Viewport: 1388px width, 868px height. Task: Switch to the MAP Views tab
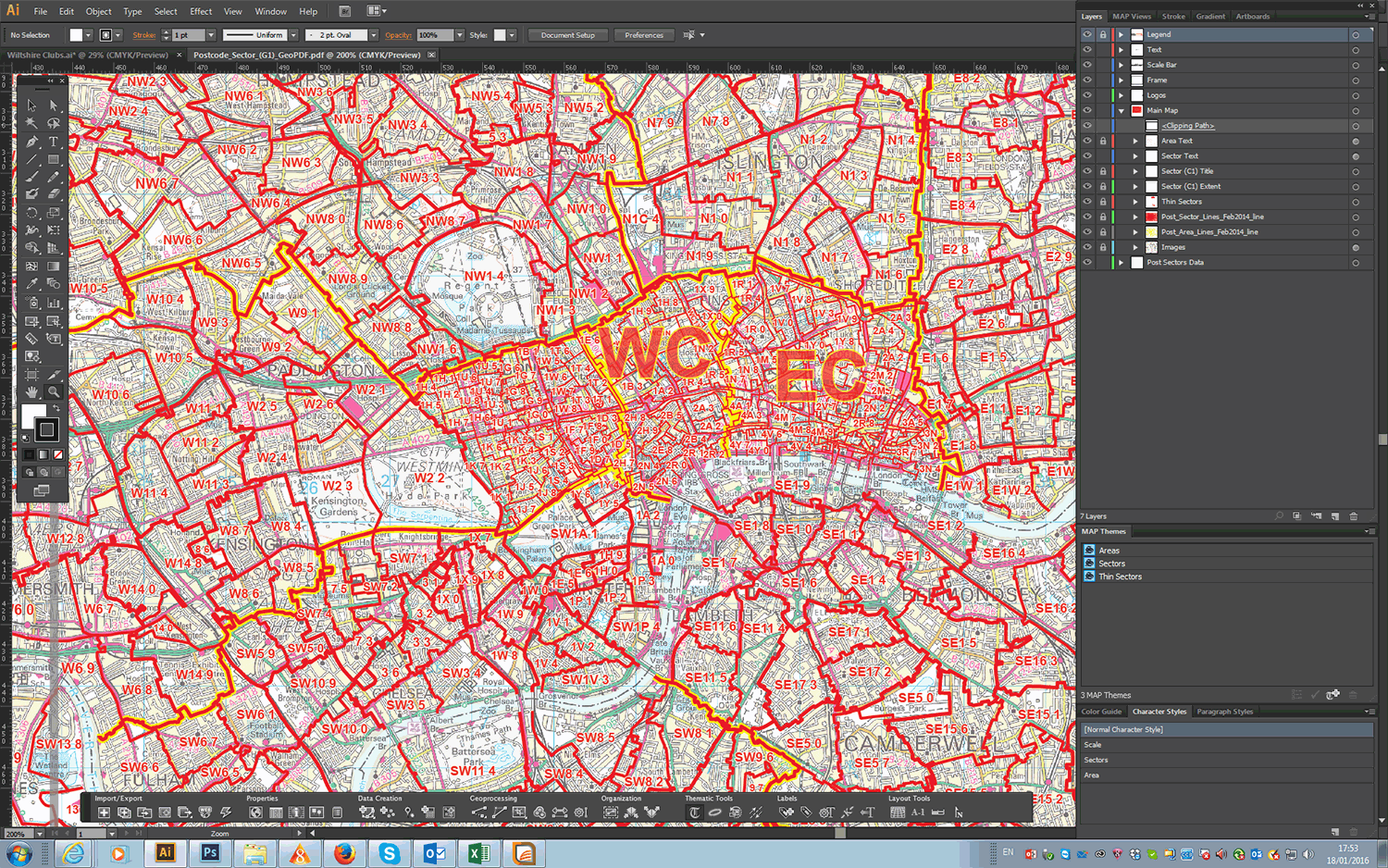[1132, 16]
